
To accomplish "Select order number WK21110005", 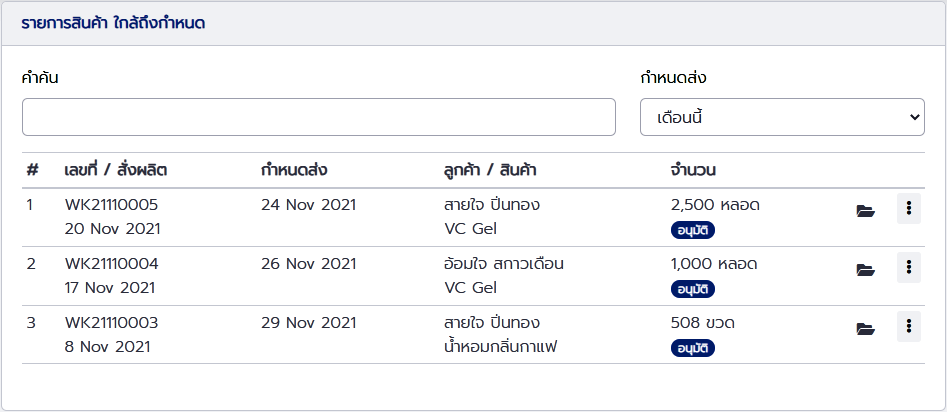I will tap(111, 205).
